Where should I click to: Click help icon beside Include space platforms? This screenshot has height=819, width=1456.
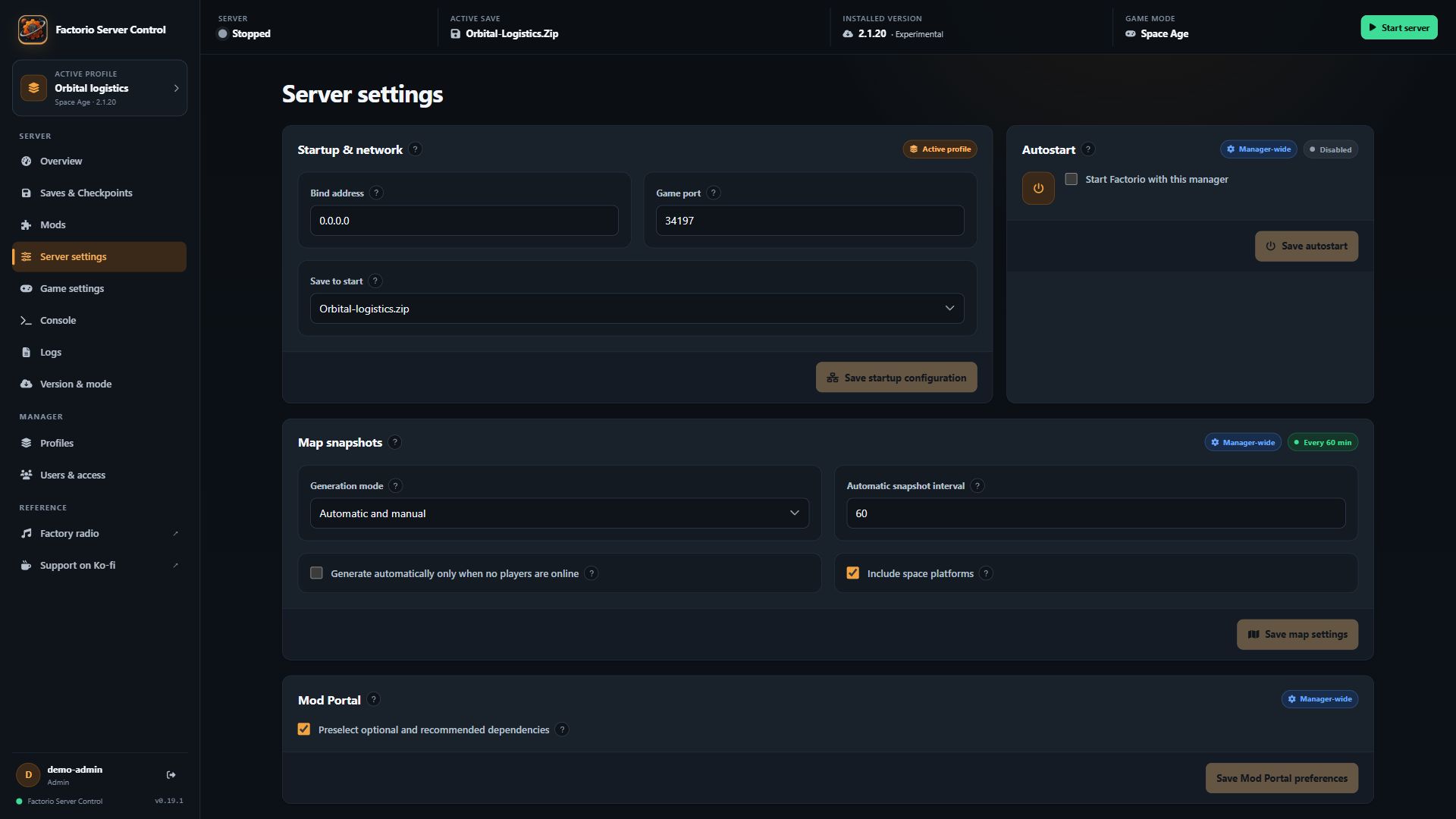coord(986,573)
